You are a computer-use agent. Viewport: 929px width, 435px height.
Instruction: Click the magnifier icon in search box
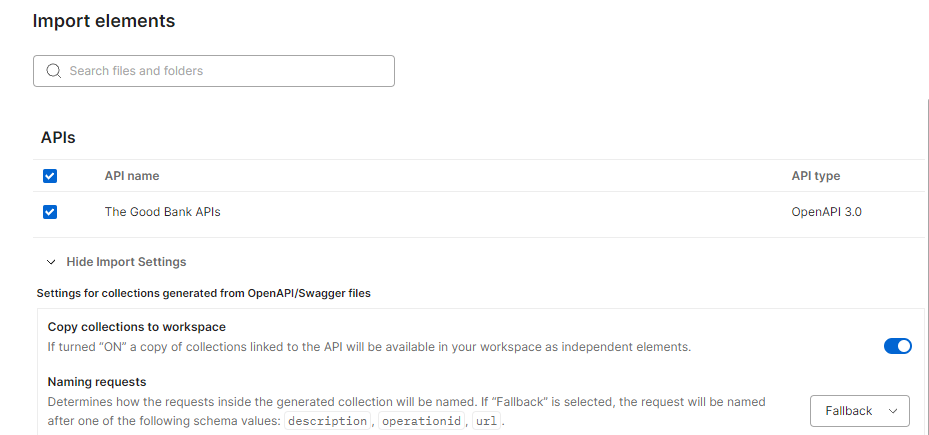[x=54, y=71]
